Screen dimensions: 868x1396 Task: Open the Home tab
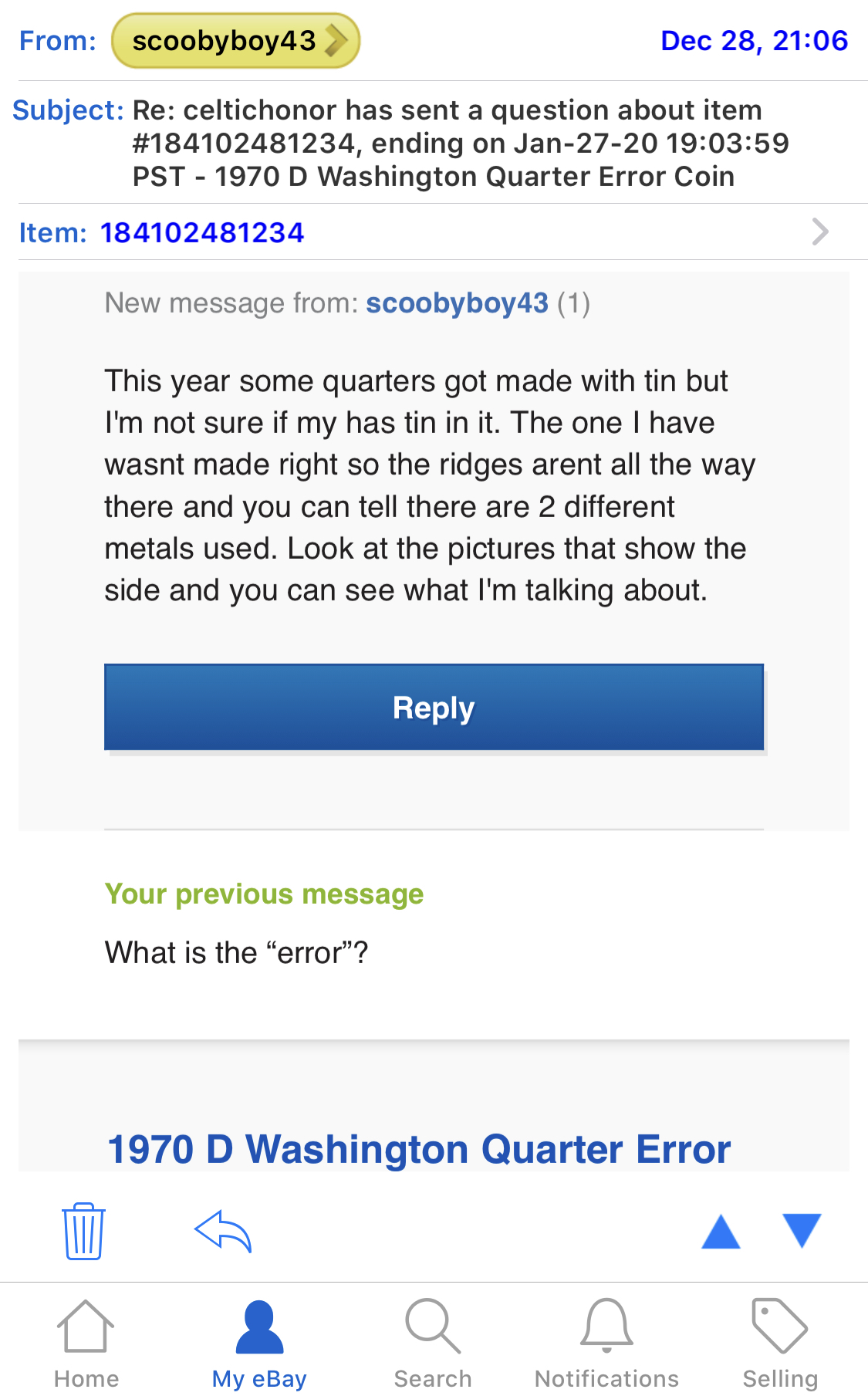(86, 1343)
